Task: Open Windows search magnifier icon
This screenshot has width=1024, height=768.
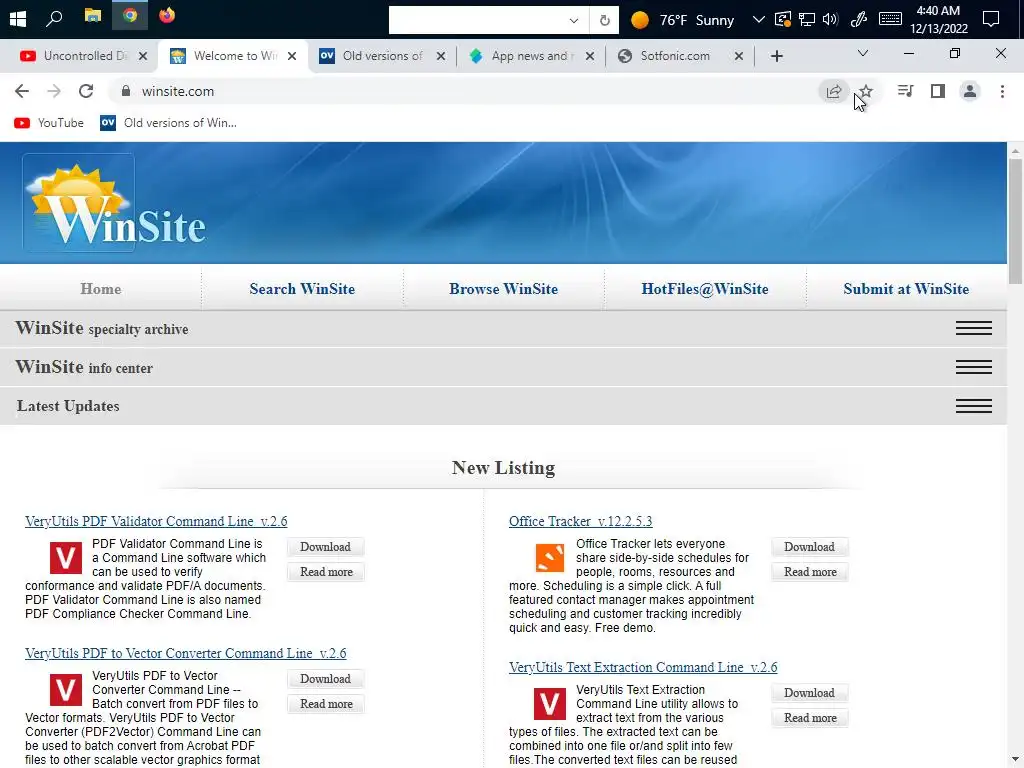Action: [x=54, y=18]
